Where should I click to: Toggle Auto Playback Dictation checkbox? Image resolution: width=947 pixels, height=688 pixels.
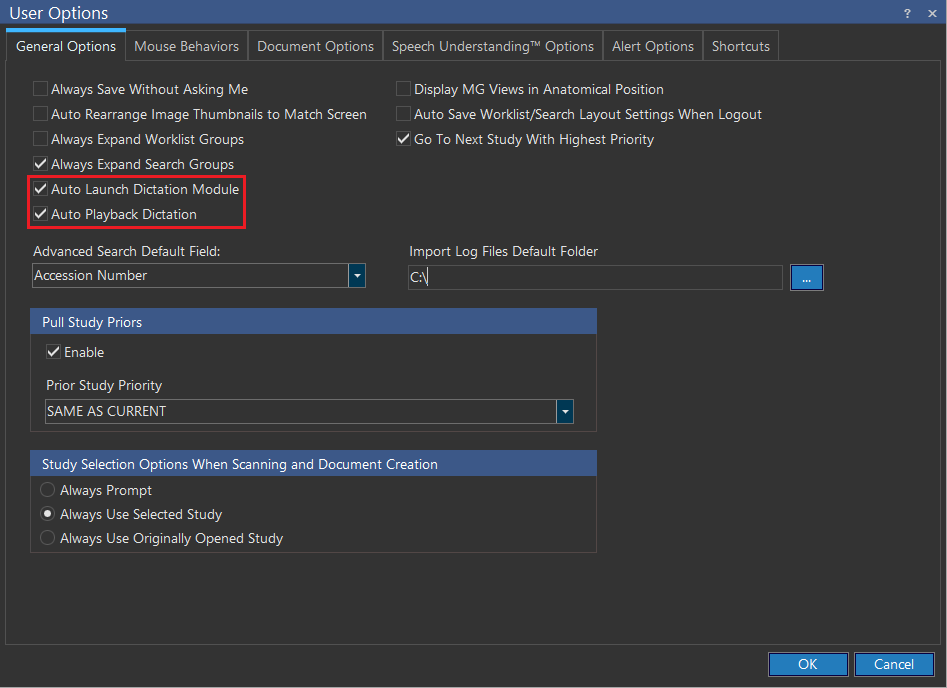[41, 214]
